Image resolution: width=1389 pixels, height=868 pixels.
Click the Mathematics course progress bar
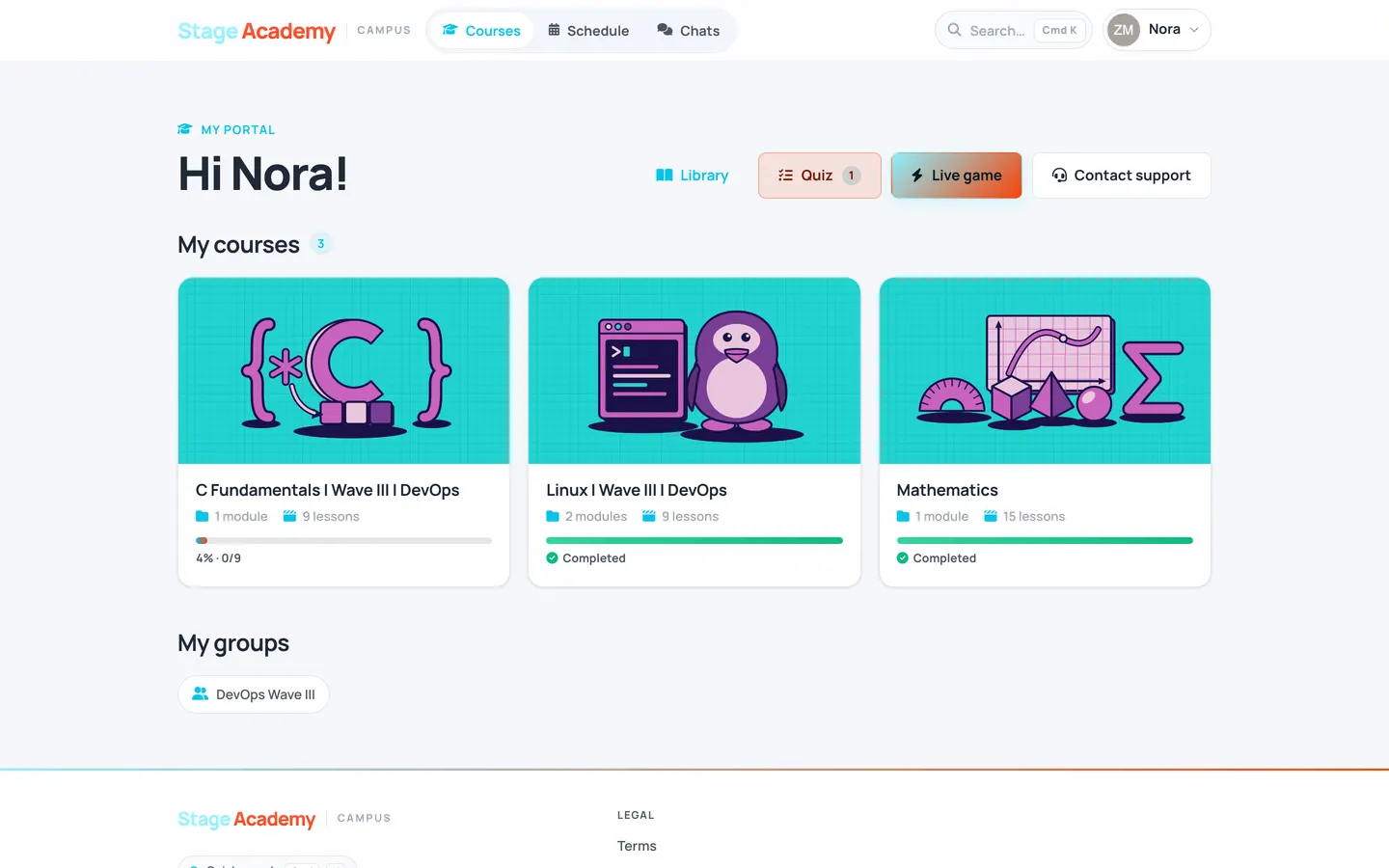[1045, 541]
